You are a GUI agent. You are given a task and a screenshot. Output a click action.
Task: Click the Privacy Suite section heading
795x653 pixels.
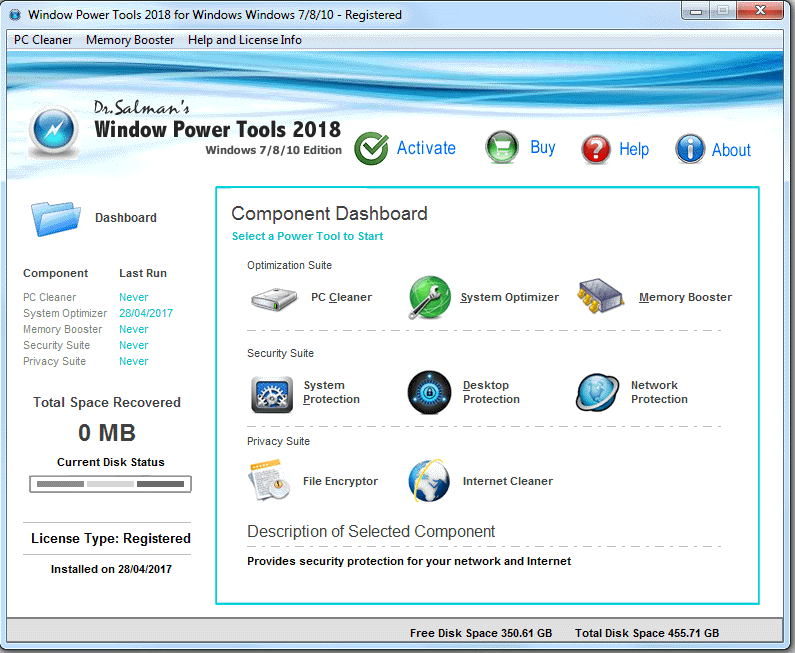(278, 441)
